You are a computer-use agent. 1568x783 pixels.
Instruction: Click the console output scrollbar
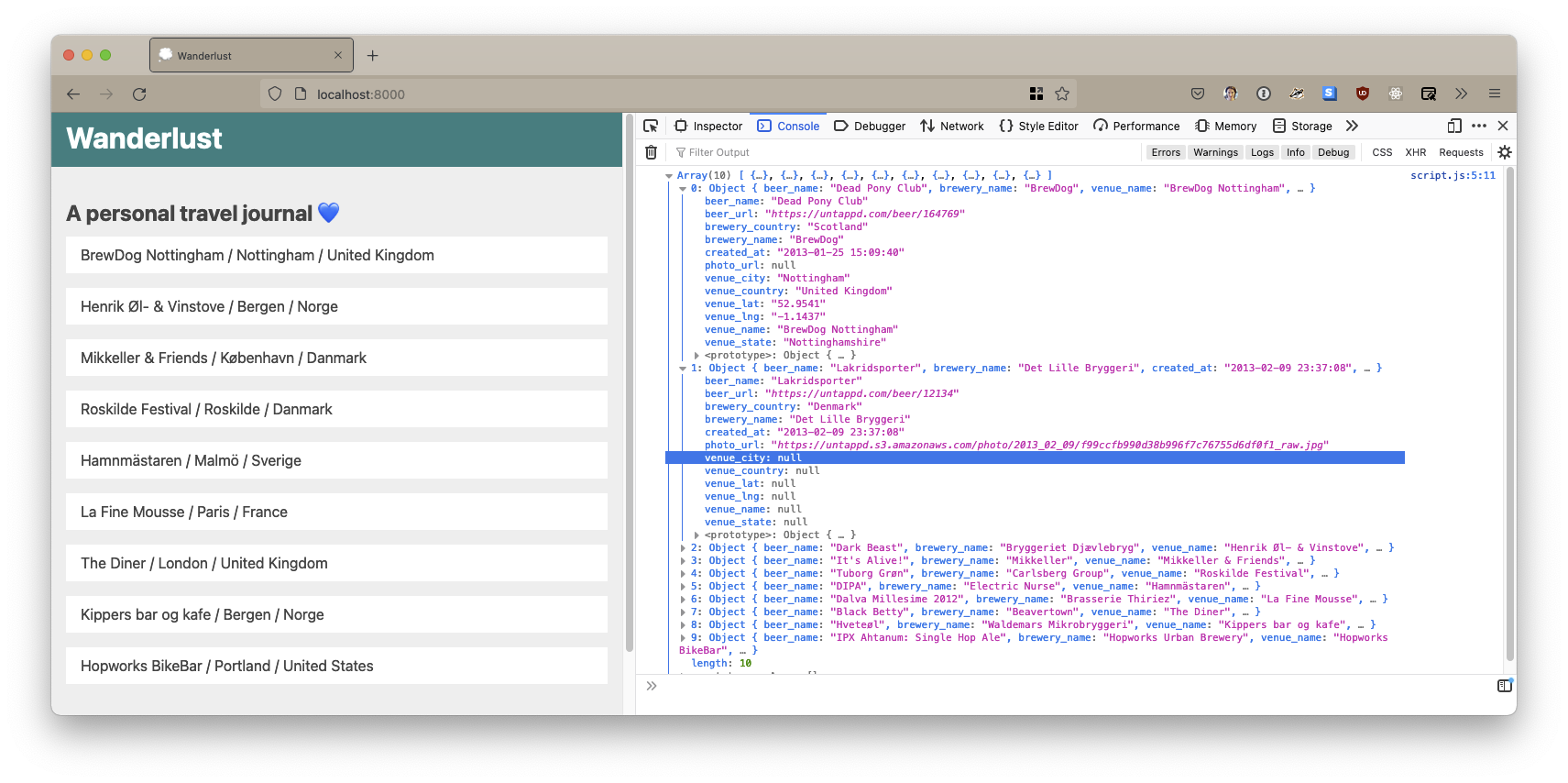click(x=1510, y=414)
